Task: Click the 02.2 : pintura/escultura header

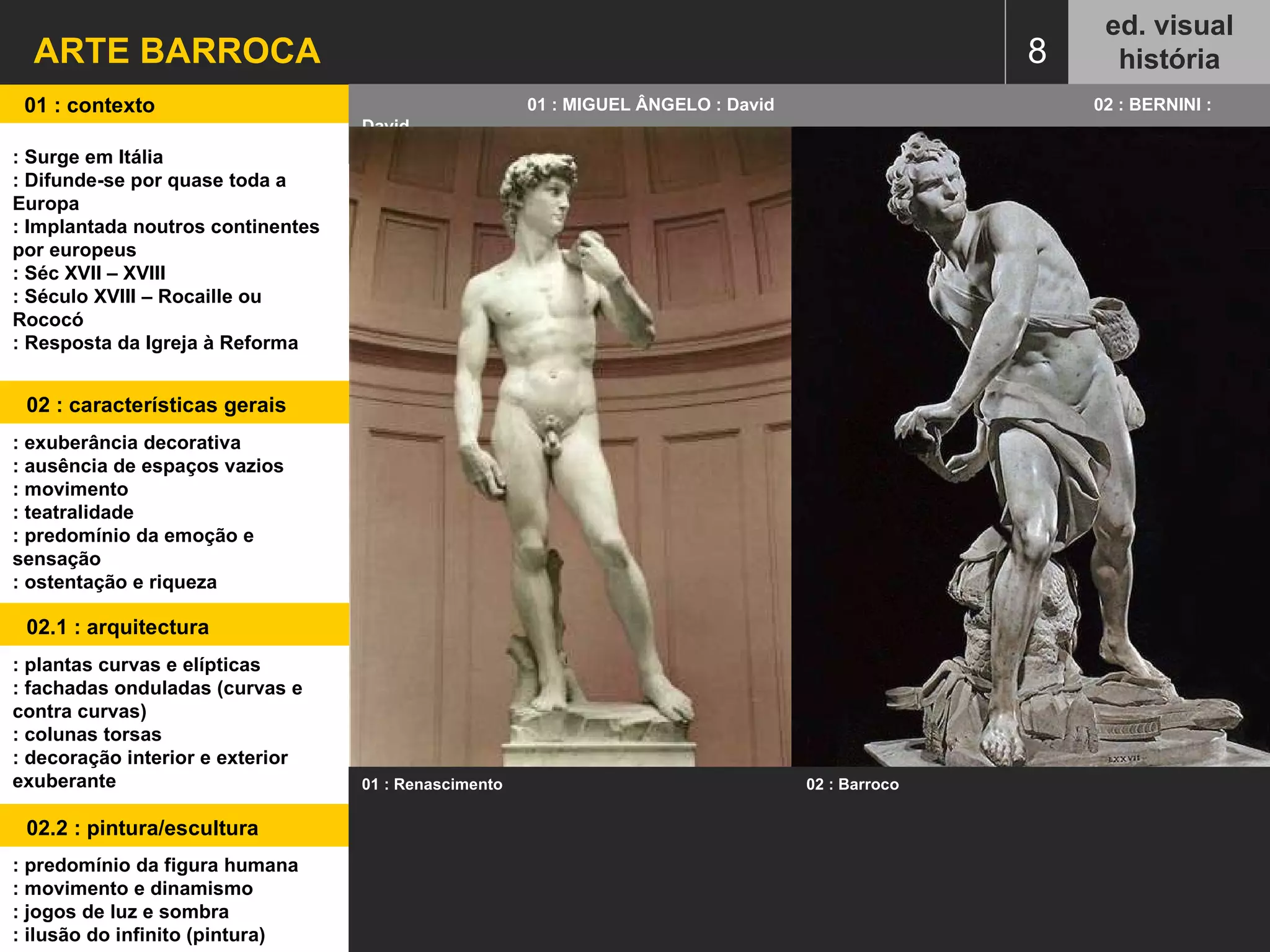Action: coord(143,828)
